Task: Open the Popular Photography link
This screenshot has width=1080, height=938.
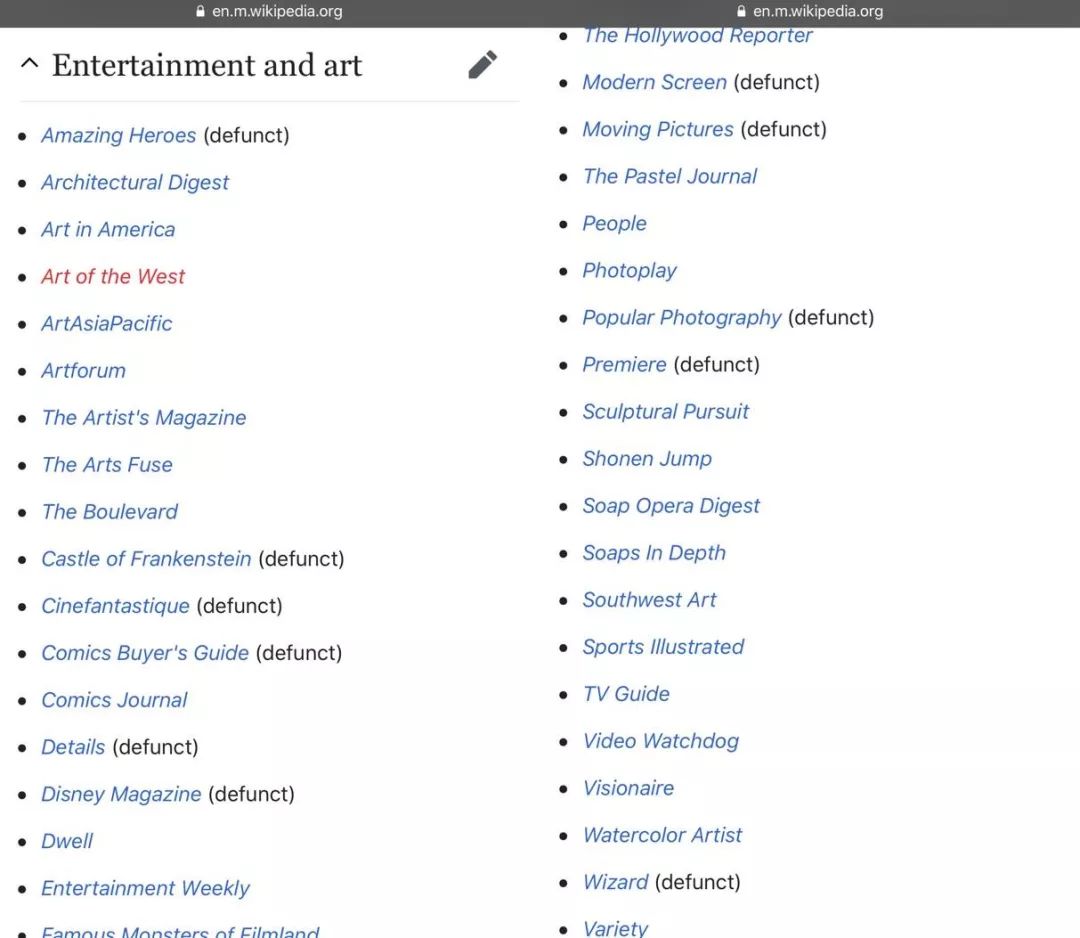Action: 682,317
